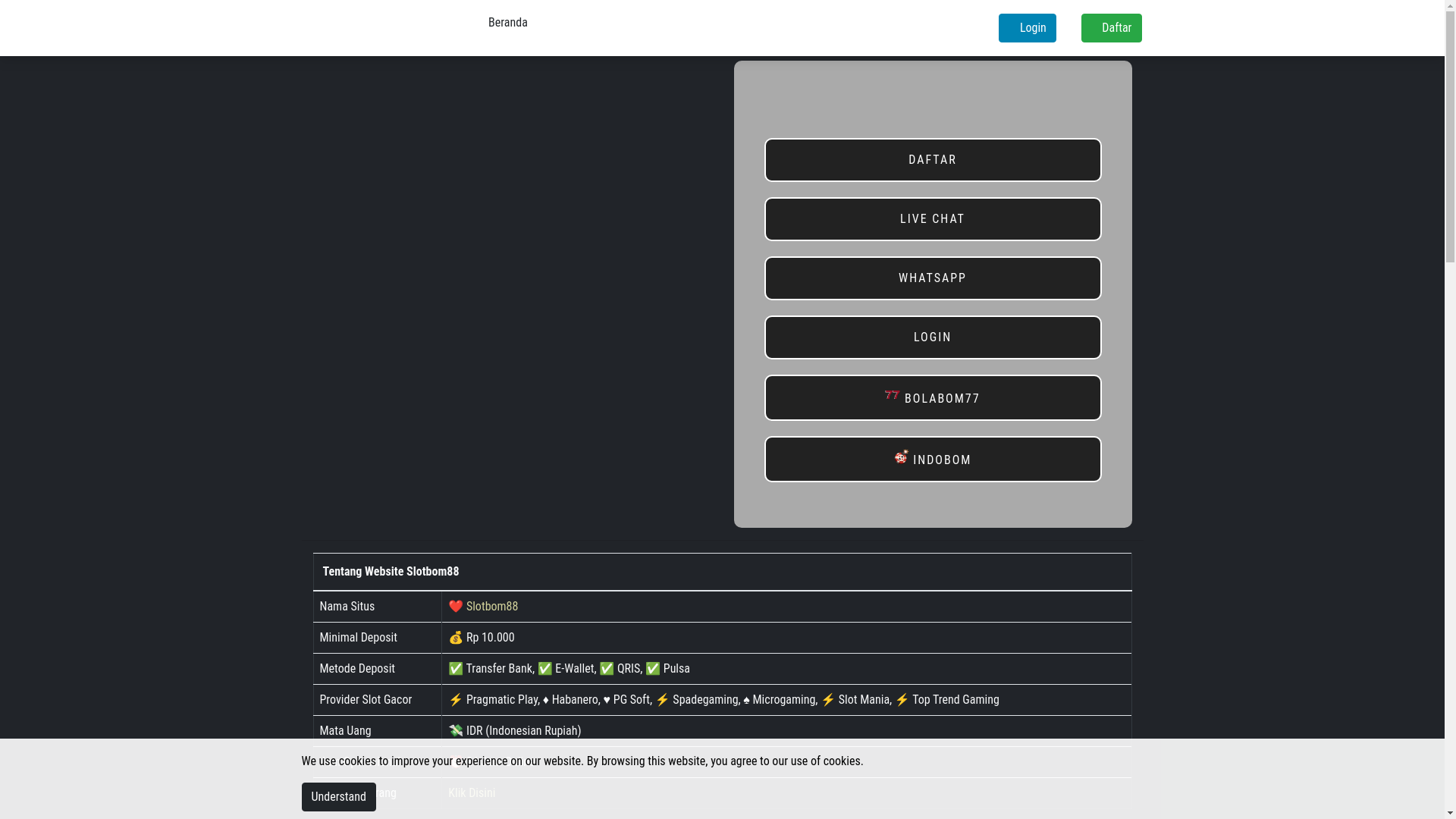
Task: Select the 'Mata Uang' cell
Action: pos(377,731)
